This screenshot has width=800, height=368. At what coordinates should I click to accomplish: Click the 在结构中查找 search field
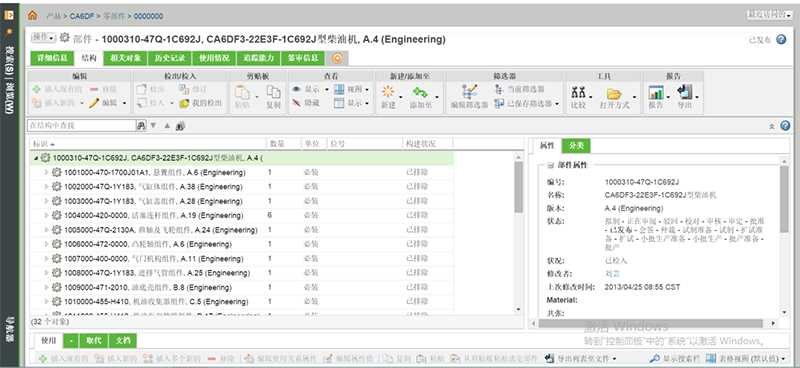[x=81, y=125]
